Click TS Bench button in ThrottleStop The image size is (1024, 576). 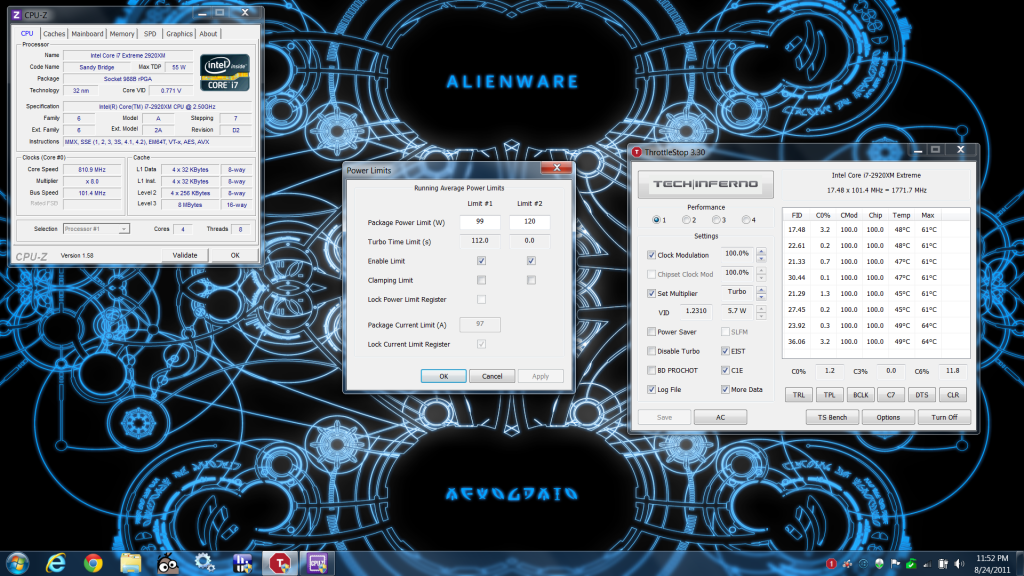coord(832,417)
